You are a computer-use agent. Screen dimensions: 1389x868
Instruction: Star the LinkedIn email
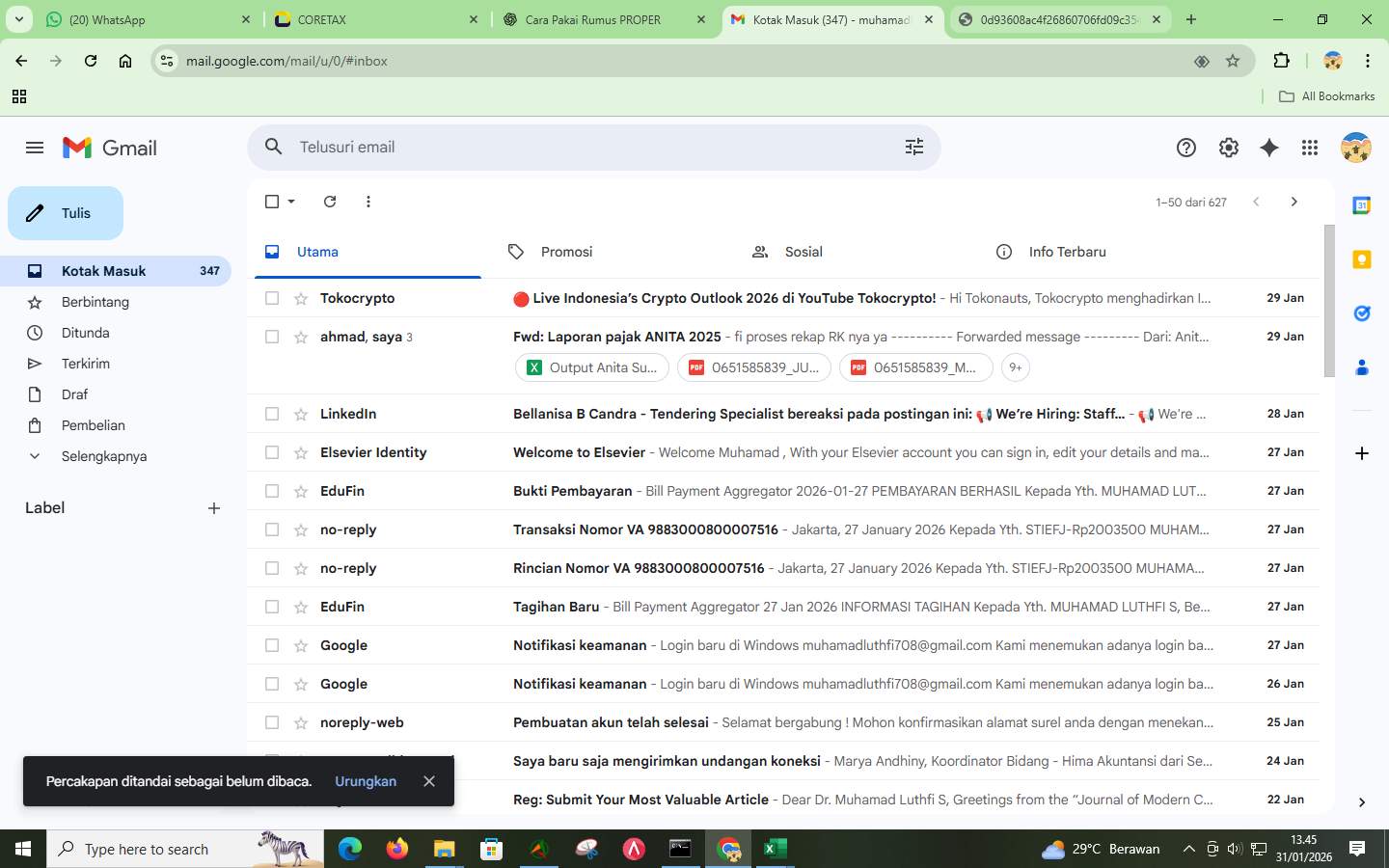(301, 413)
